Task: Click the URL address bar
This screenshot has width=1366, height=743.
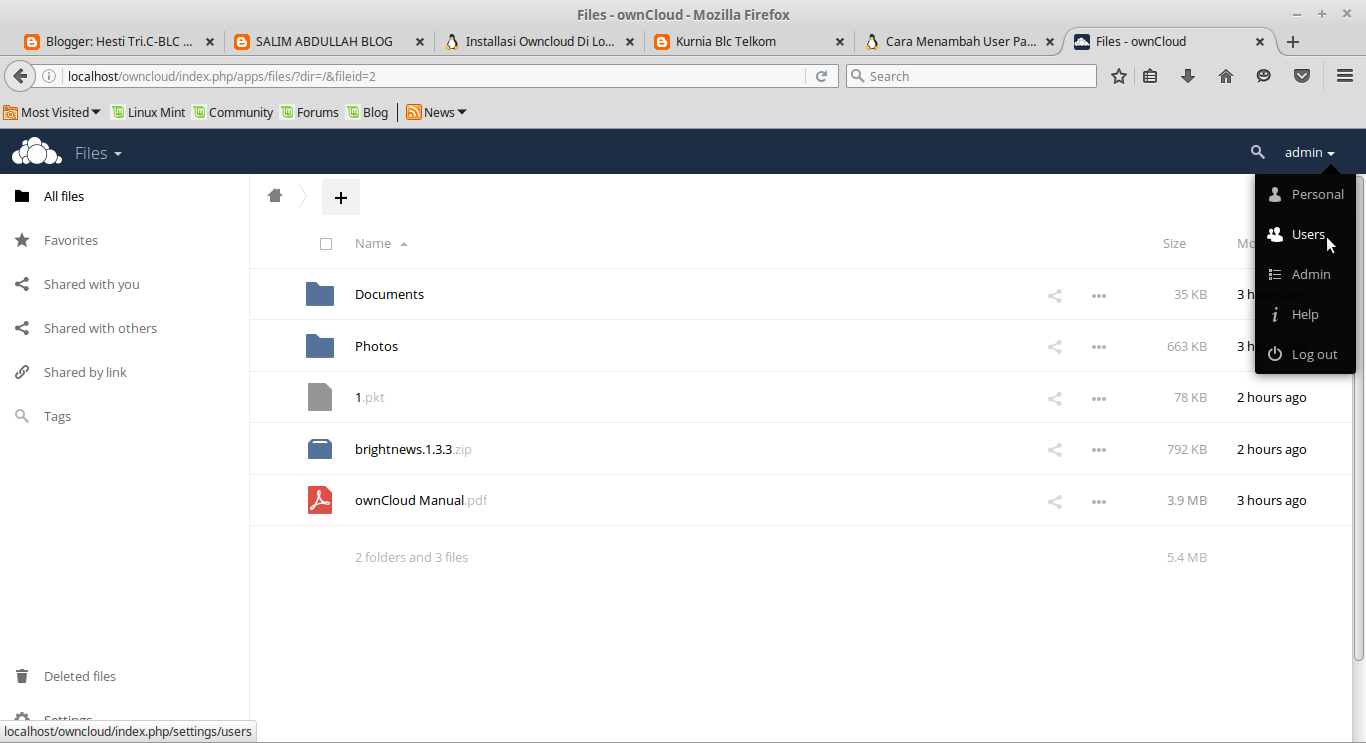Action: point(434,76)
